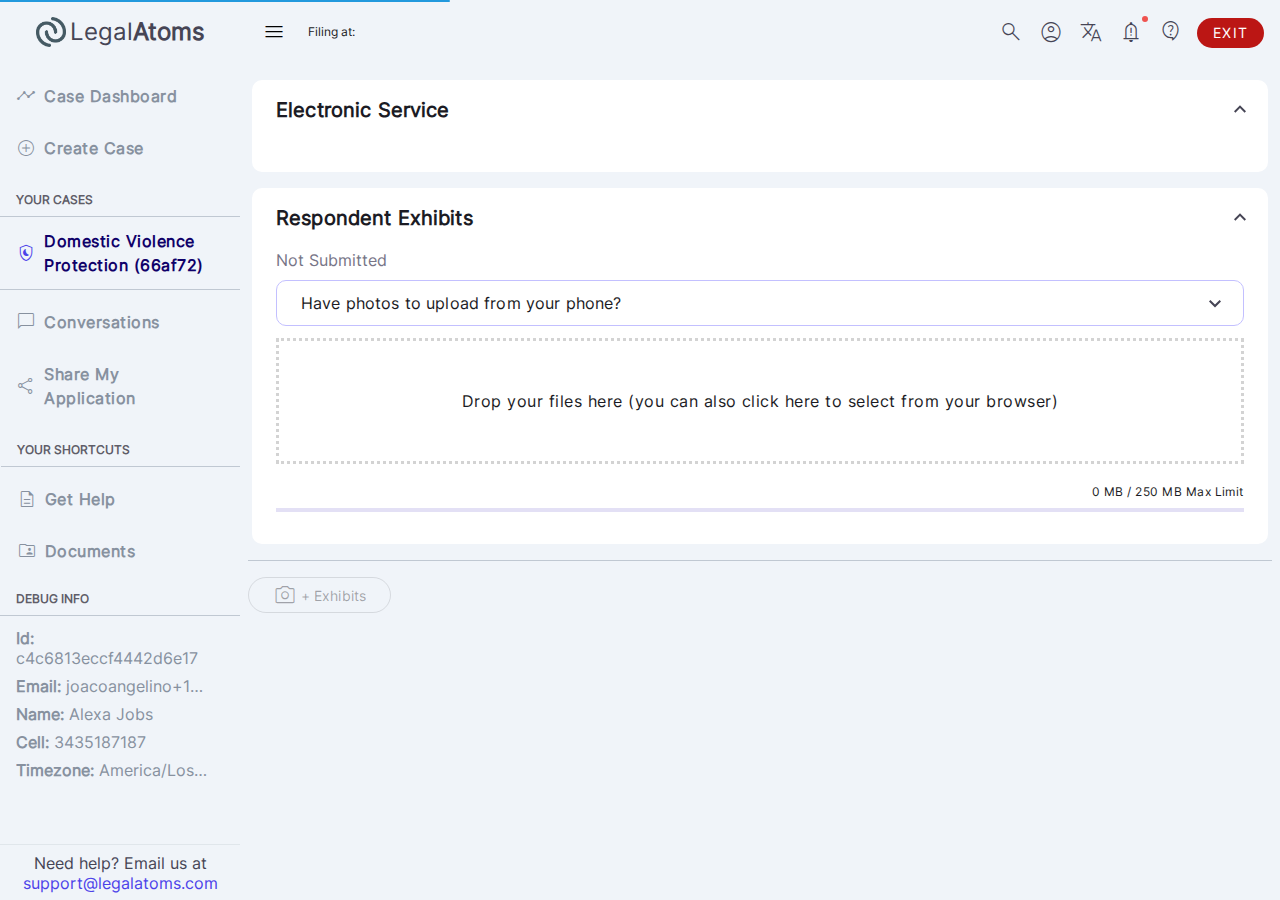Click the upload size progress bar
The height and width of the screenshot is (900, 1280).
pos(760,510)
